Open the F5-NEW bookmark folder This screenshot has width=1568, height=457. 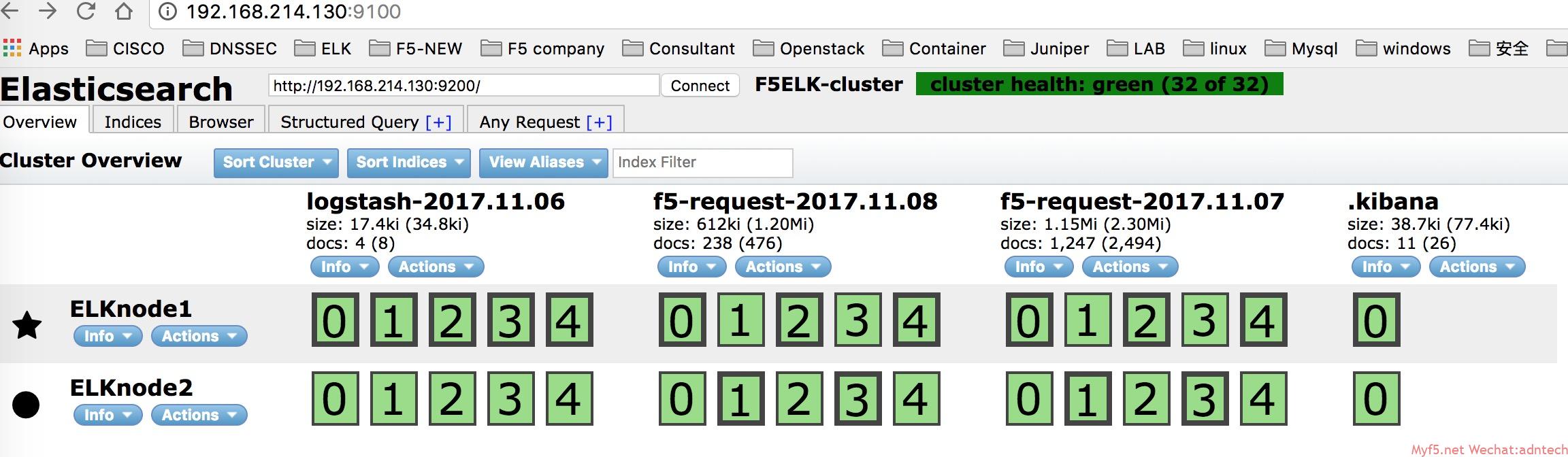click(416, 48)
